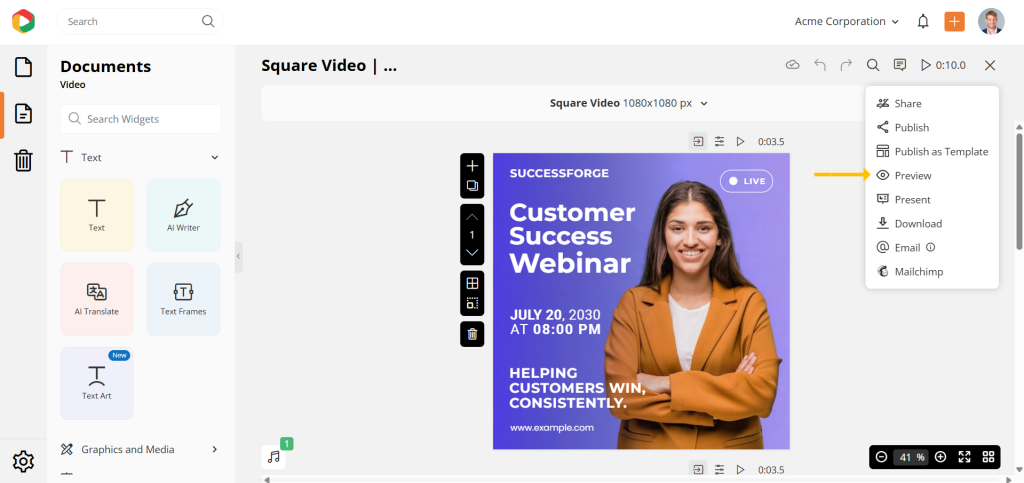This screenshot has width=1024, height=483.
Task: Open the trash bin in left sidebar
Action: coord(23,160)
